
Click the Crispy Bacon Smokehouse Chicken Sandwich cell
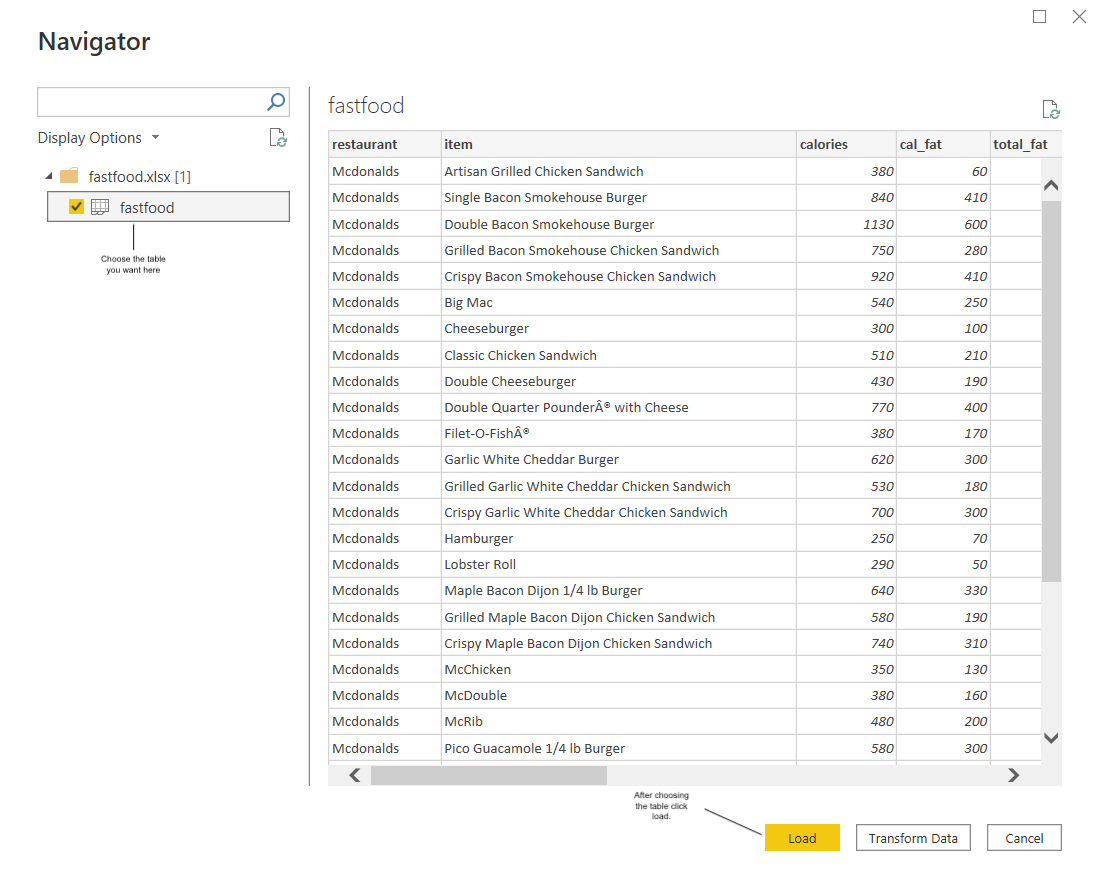tap(618, 276)
